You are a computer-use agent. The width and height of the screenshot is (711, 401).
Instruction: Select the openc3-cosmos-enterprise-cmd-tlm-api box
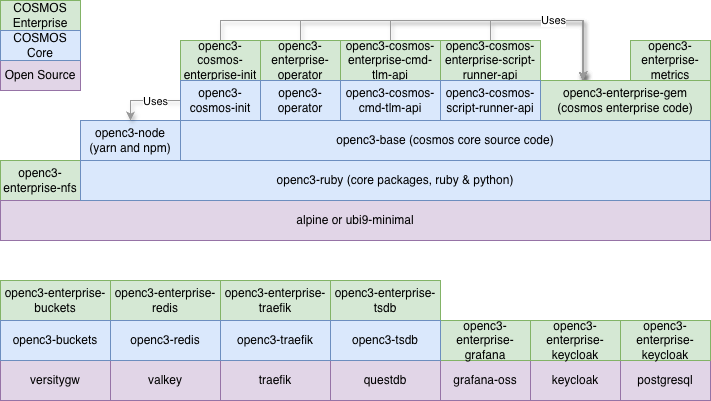(x=390, y=60)
